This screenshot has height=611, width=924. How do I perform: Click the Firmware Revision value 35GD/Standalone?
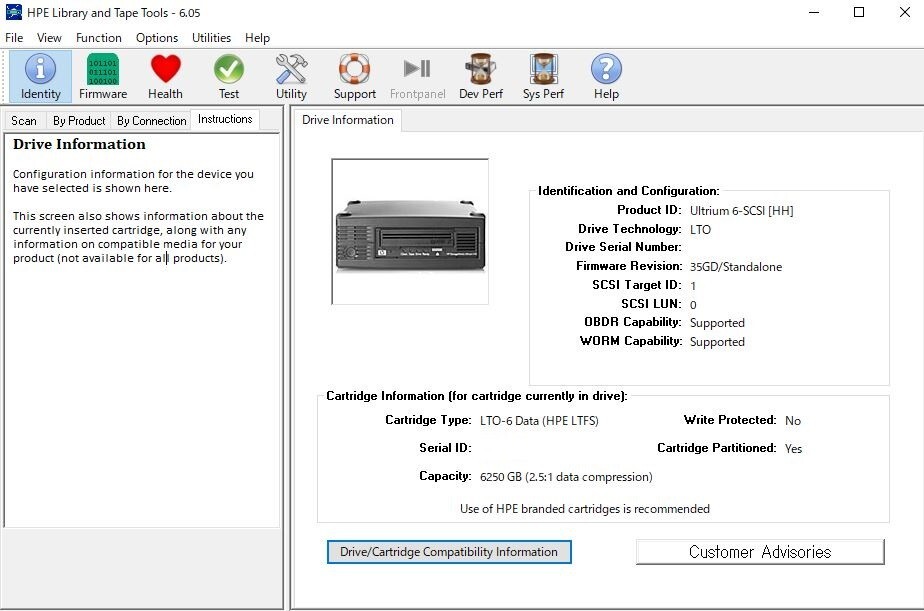736,267
